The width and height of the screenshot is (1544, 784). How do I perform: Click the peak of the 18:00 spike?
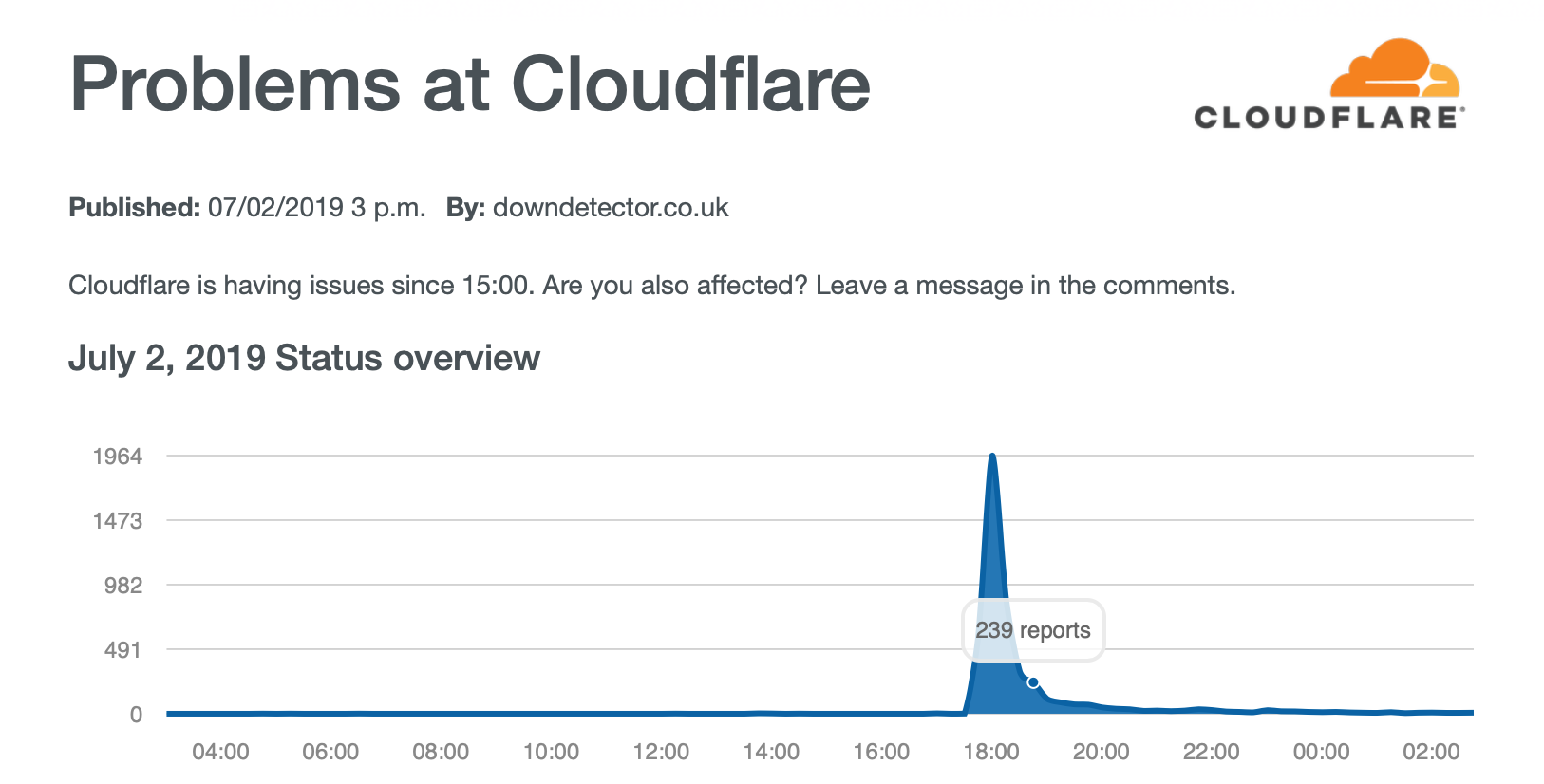[x=992, y=457]
